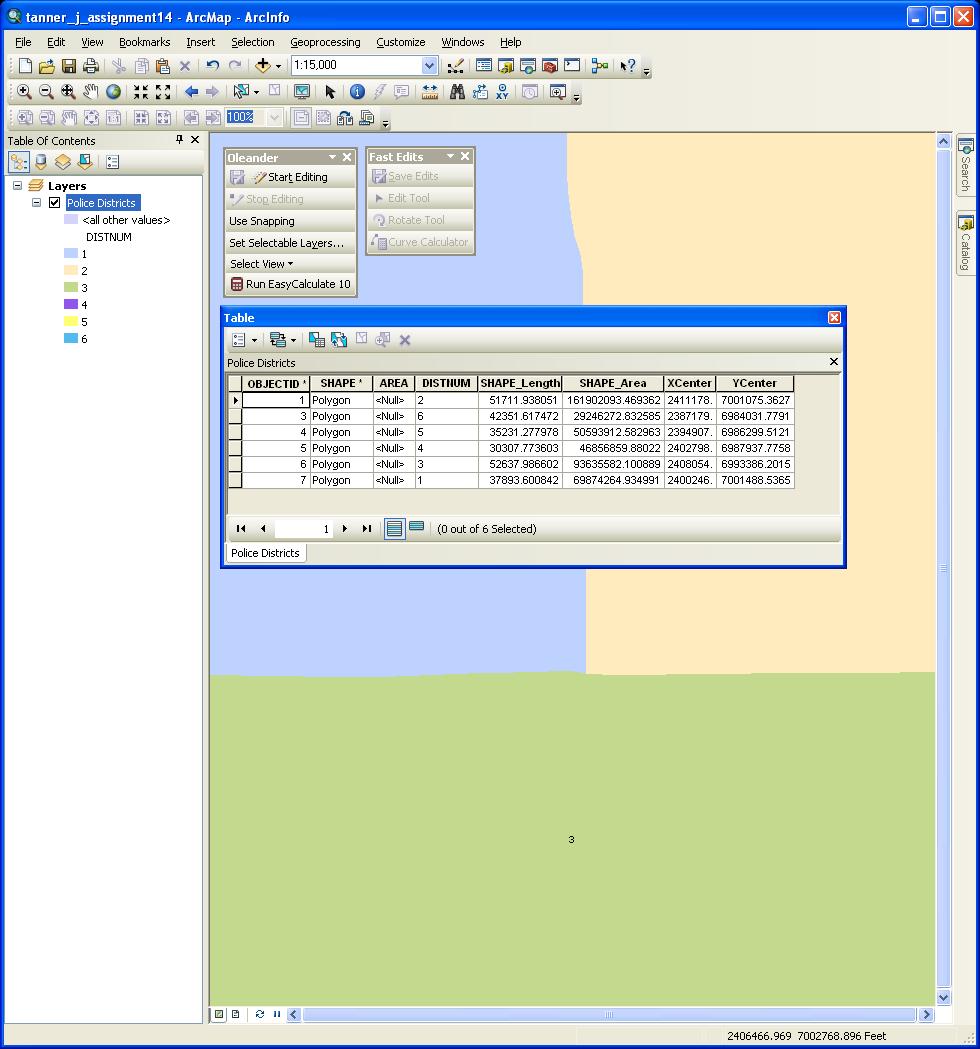
Task: Open the Find tool
Action: (x=457, y=91)
